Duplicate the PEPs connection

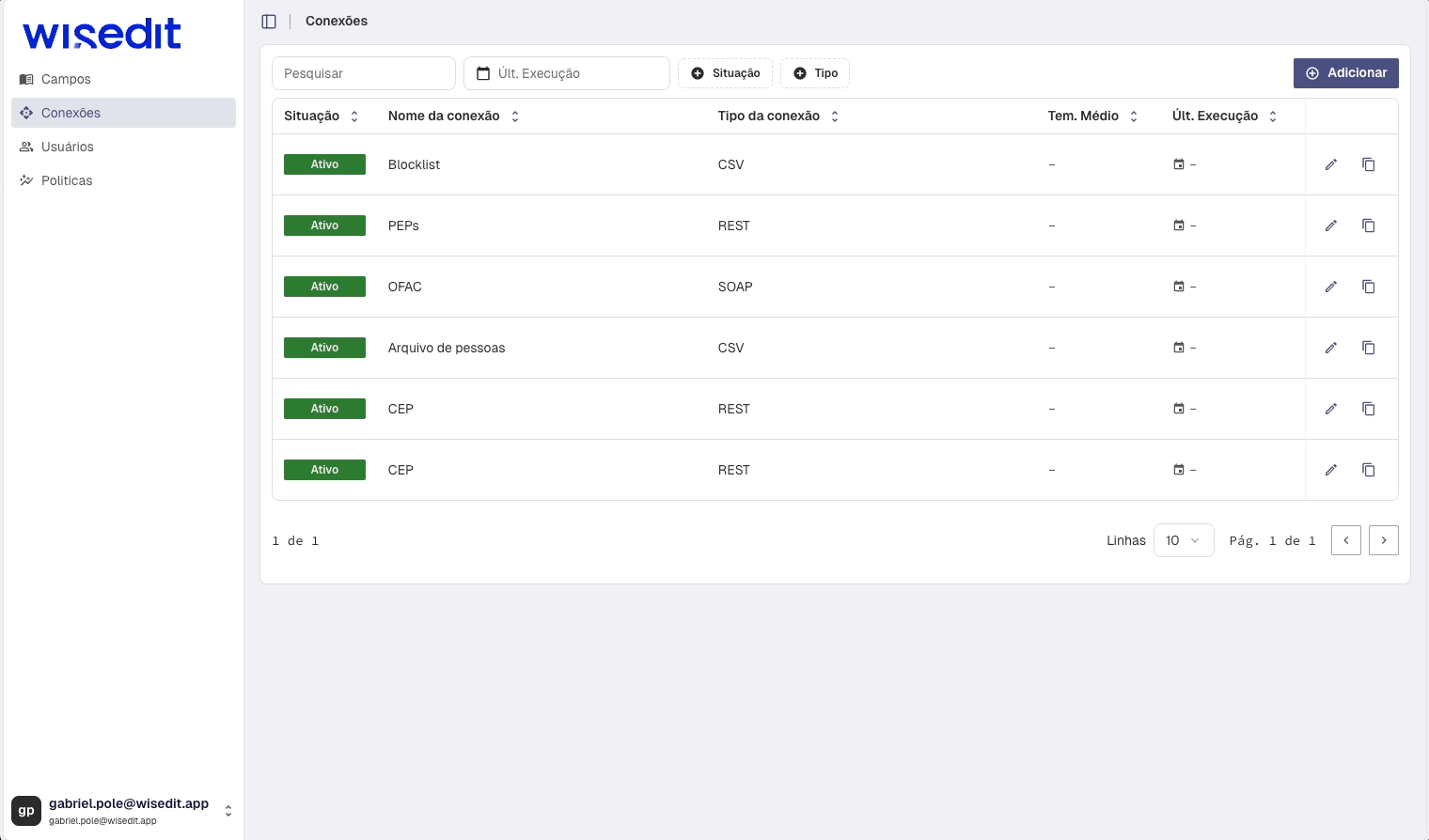click(1368, 226)
